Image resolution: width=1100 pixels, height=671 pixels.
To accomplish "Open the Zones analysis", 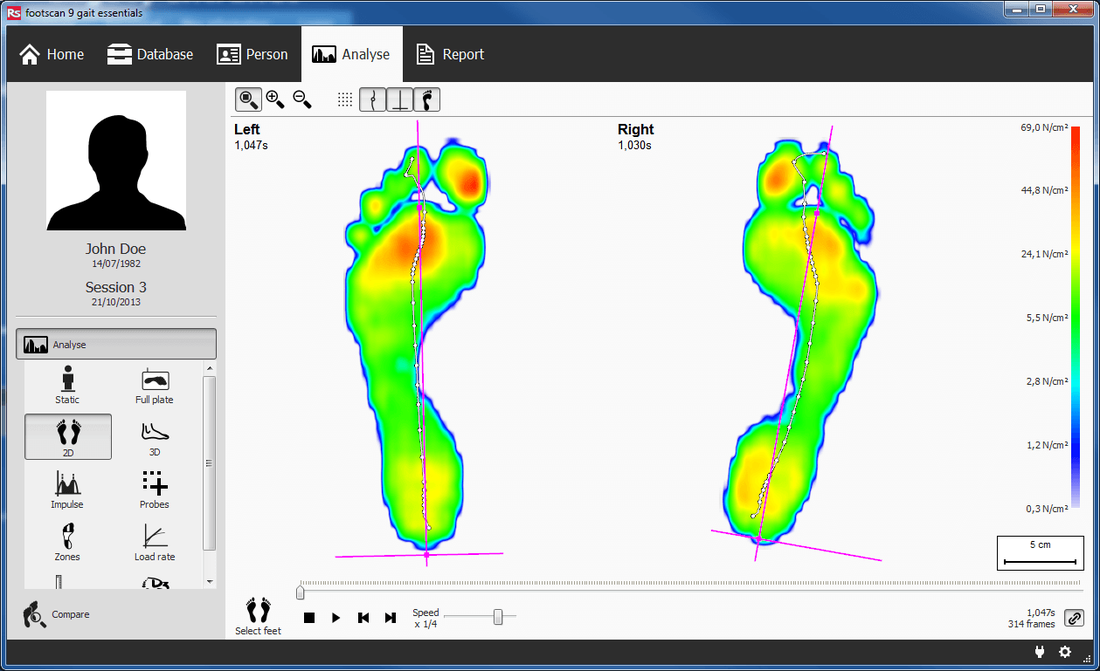I will click(x=67, y=542).
